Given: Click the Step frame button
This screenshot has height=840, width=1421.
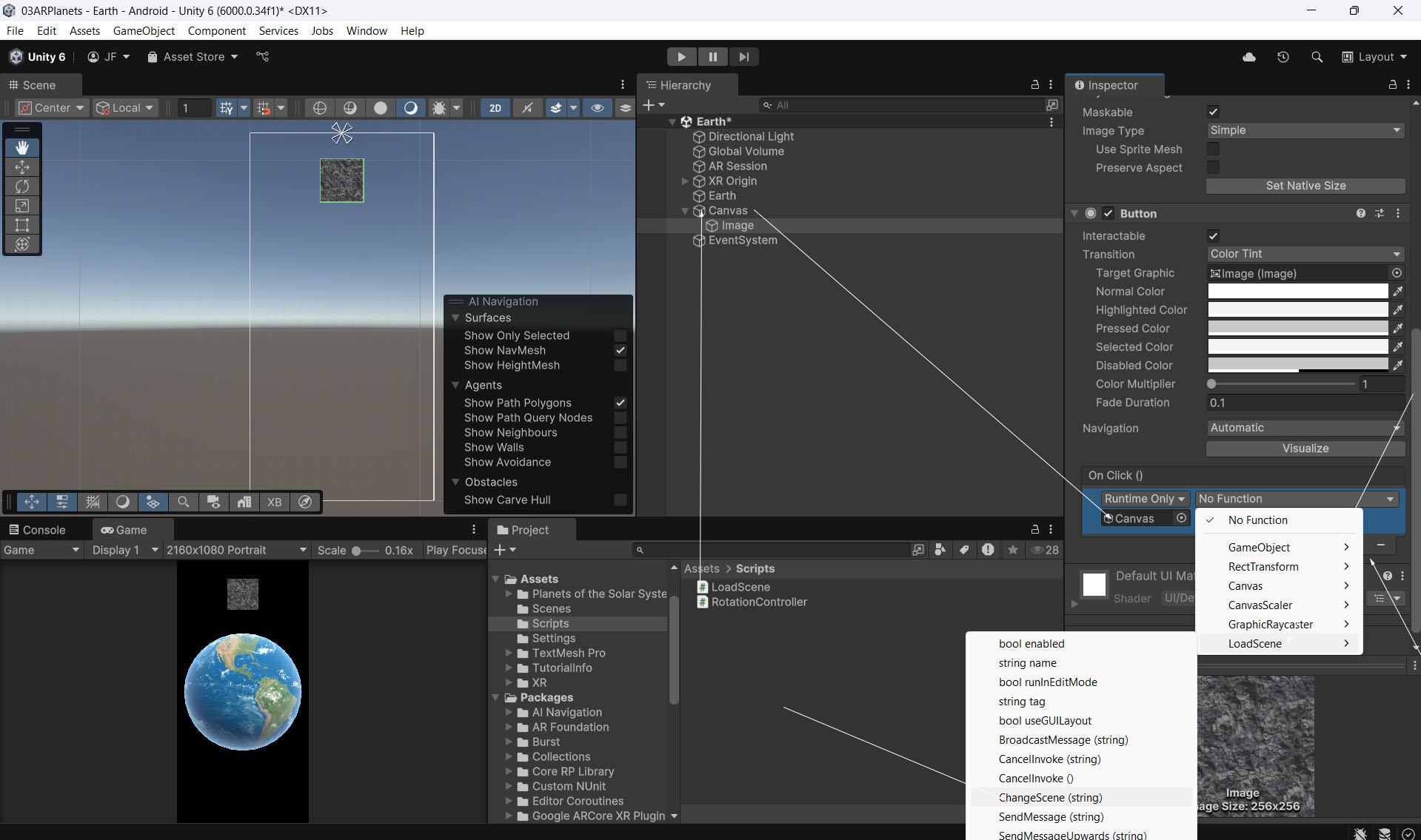Looking at the screenshot, I should [743, 57].
